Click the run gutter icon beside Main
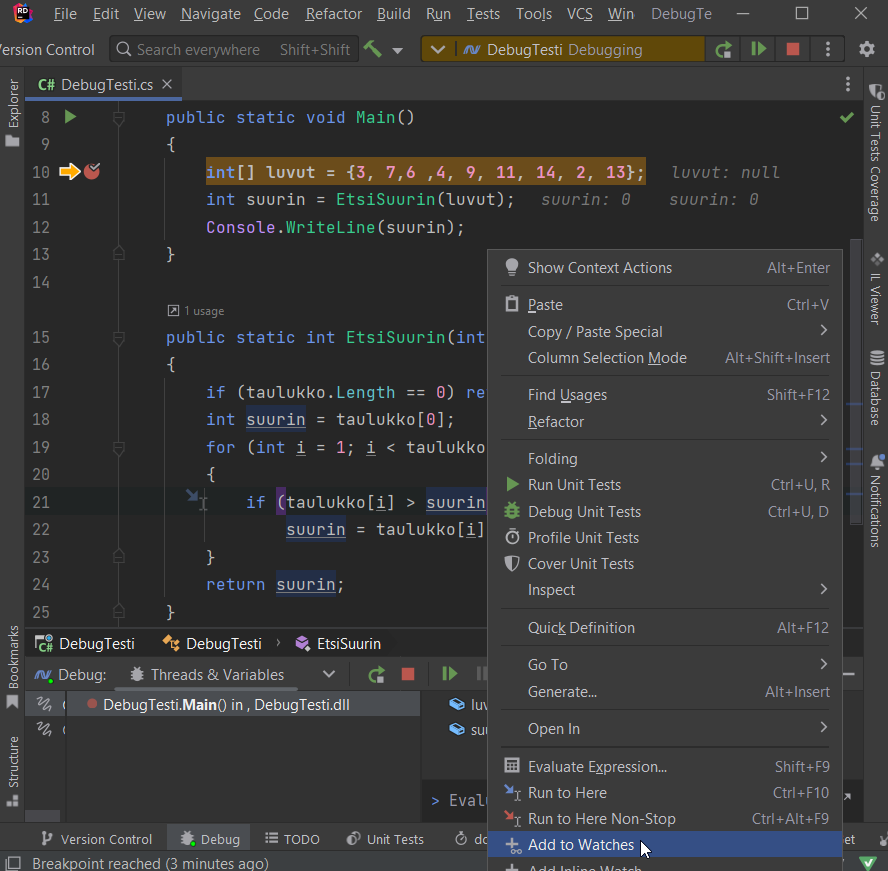 (x=70, y=117)
